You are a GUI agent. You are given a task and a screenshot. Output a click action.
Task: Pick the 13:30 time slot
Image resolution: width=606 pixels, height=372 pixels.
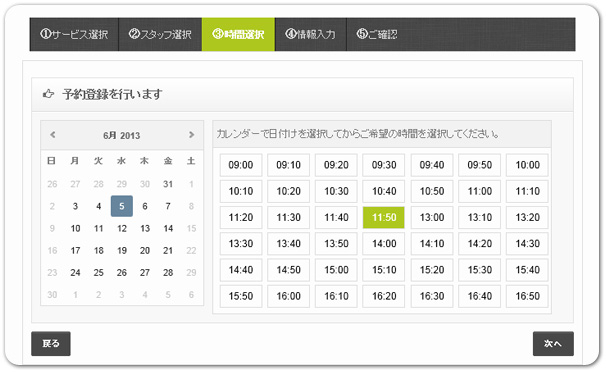point(241,244)
